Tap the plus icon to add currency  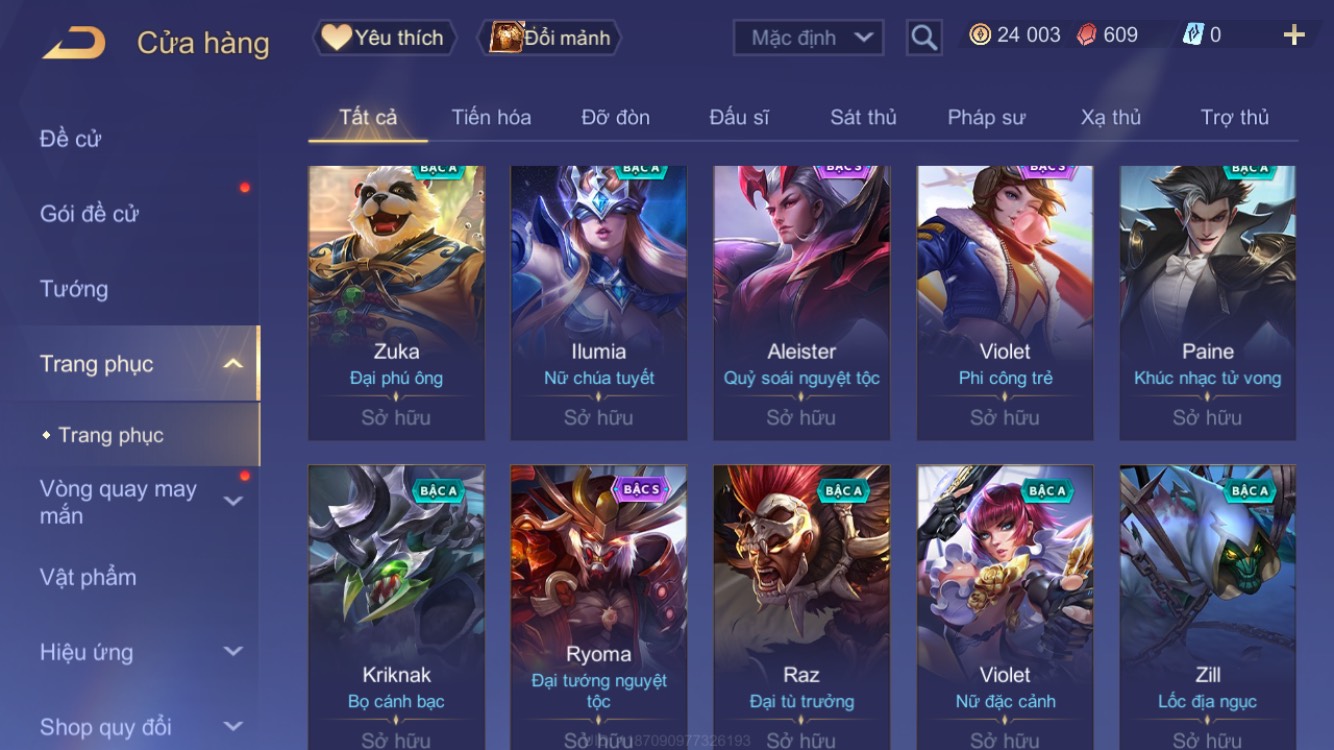pyautogui.click(x=1294, y=35)
